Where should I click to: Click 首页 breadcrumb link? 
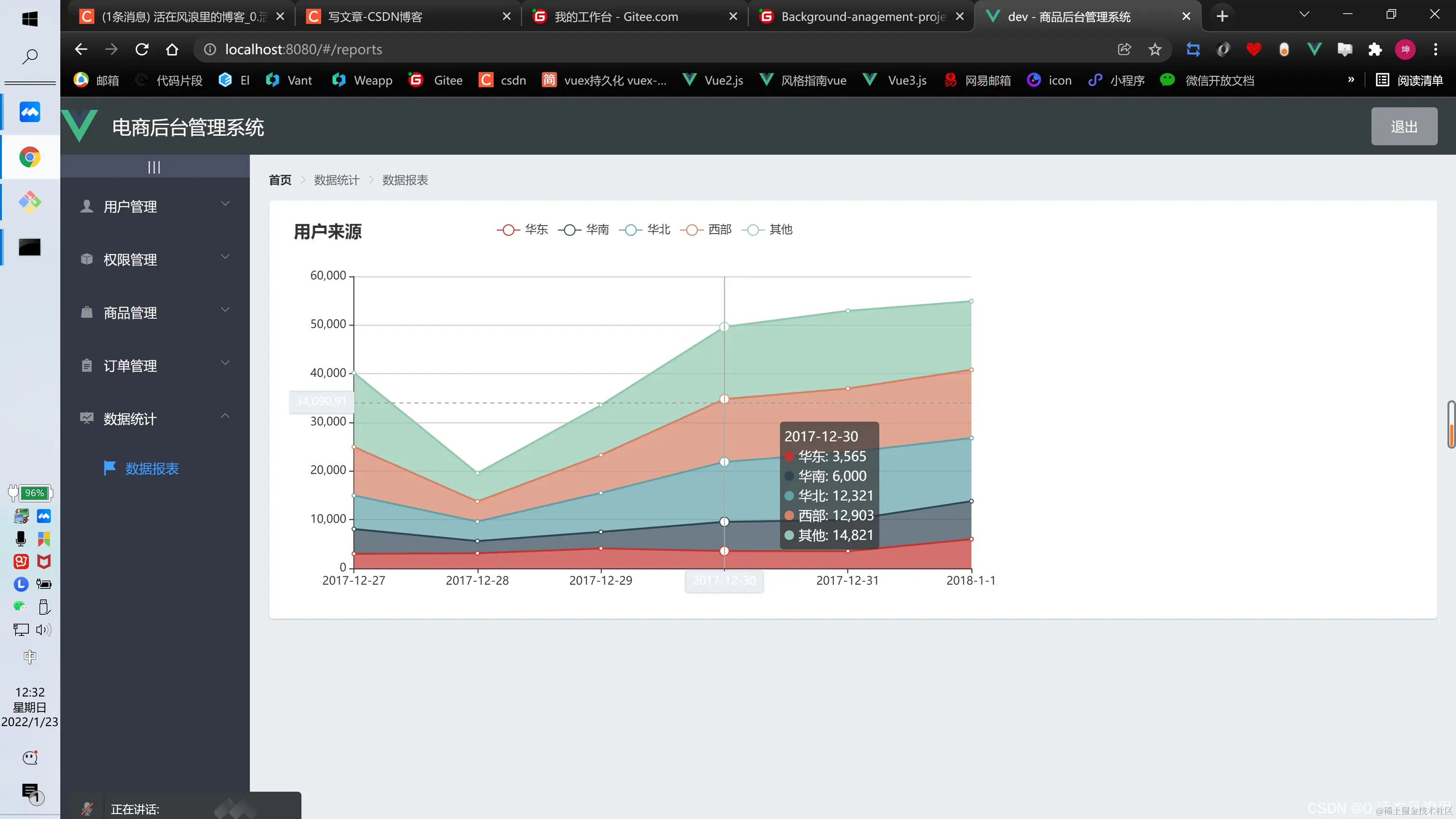280,180
